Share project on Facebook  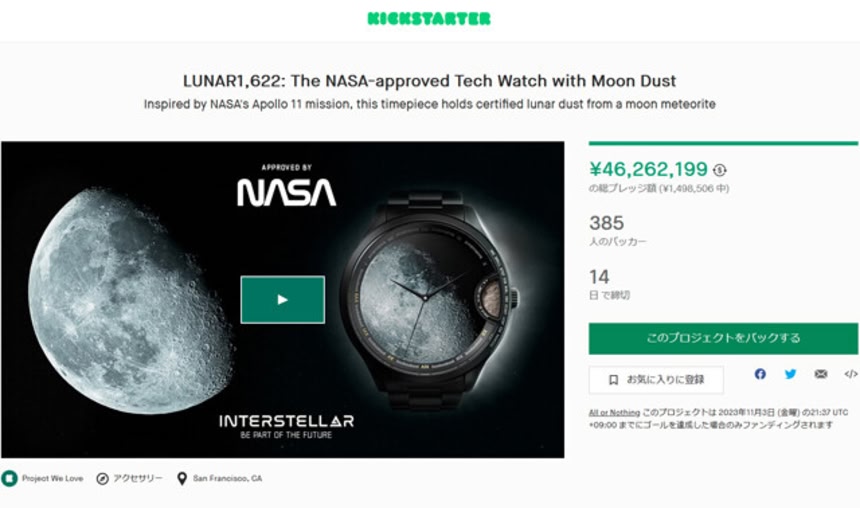760,374
